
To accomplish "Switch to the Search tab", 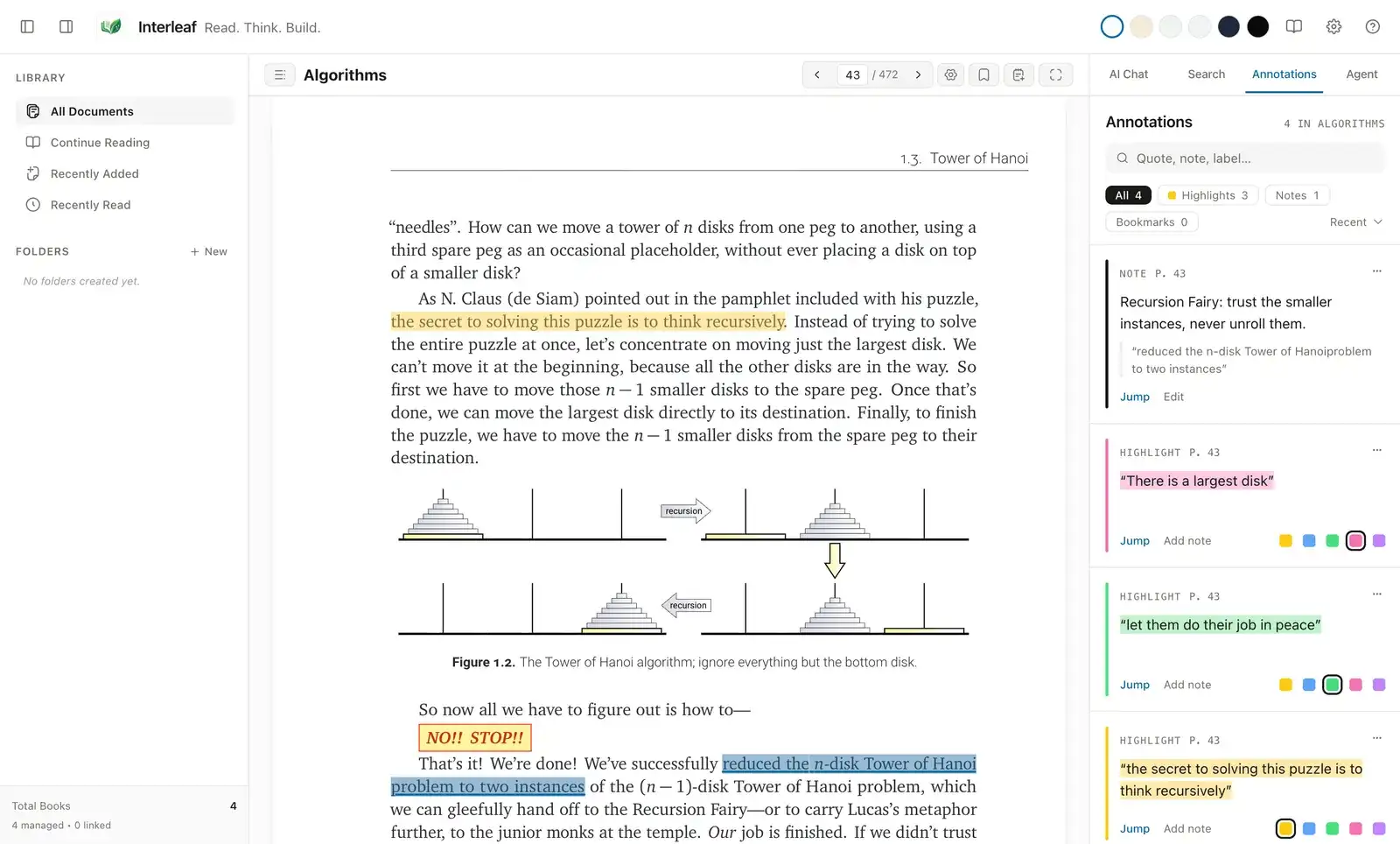I will pyautogui.click(x=1206, y=74).
